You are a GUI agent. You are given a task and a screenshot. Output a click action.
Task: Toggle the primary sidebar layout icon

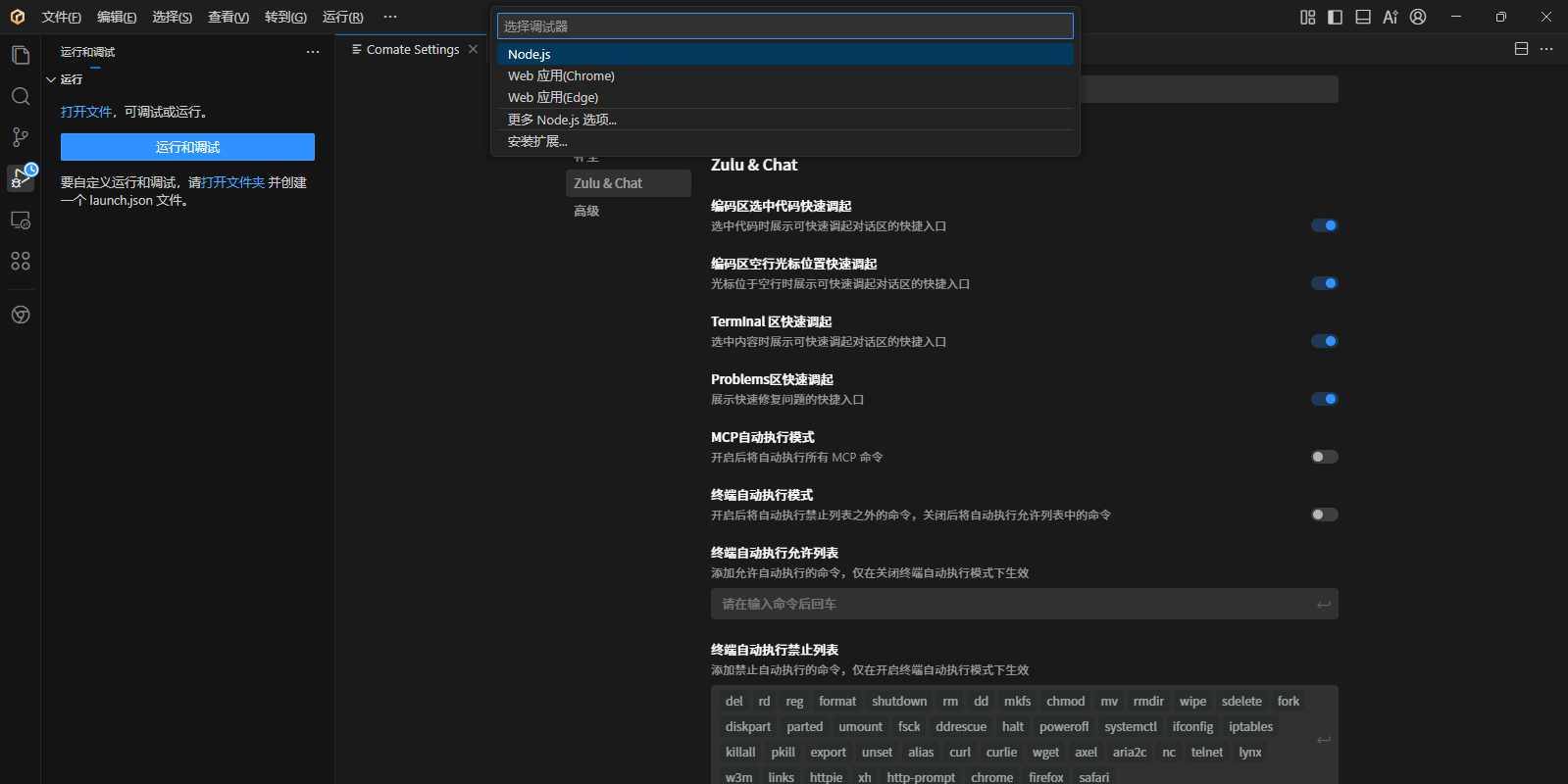pyautogui.click(x=1335, y=17)
